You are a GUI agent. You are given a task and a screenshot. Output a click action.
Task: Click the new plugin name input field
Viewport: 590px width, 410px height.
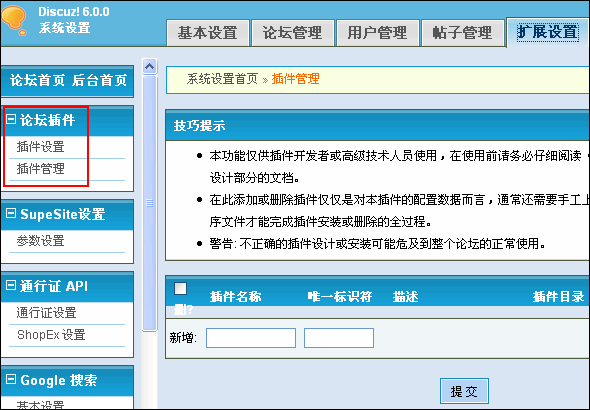[x=251, y=338]
